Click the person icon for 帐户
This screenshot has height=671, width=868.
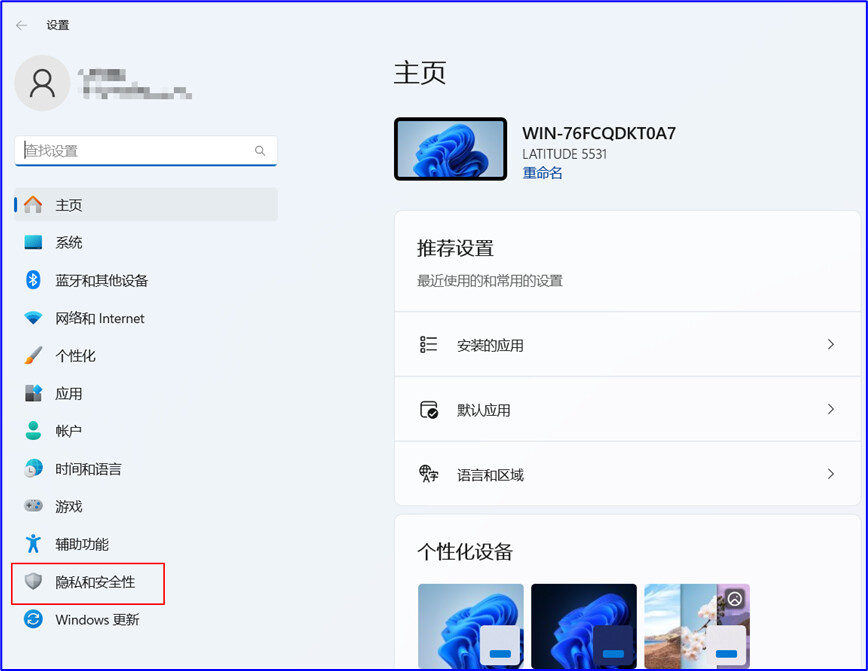tap(33, 431)
